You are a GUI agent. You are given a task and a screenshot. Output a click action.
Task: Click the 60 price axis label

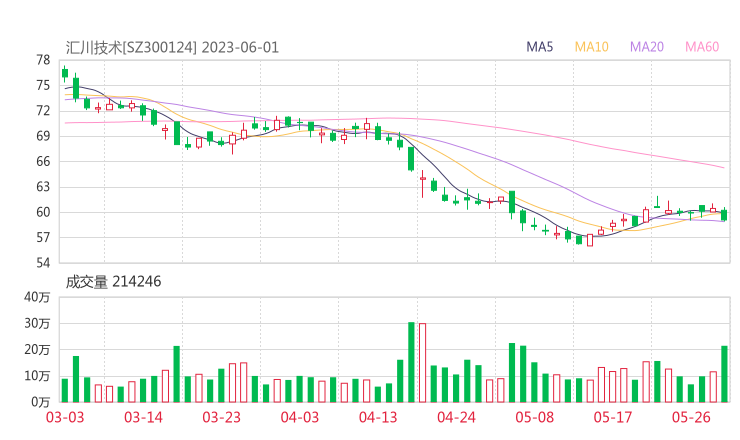(x=43, y=212)
